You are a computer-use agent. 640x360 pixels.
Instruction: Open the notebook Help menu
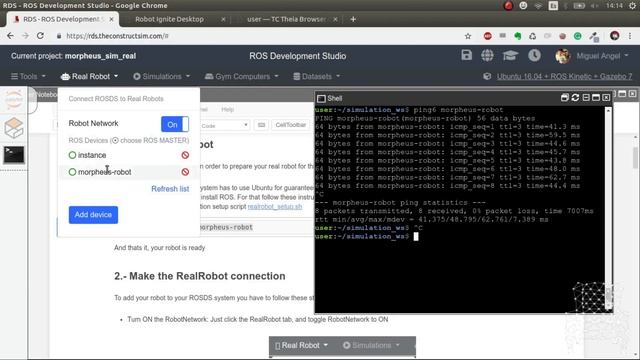pos(227,109)
